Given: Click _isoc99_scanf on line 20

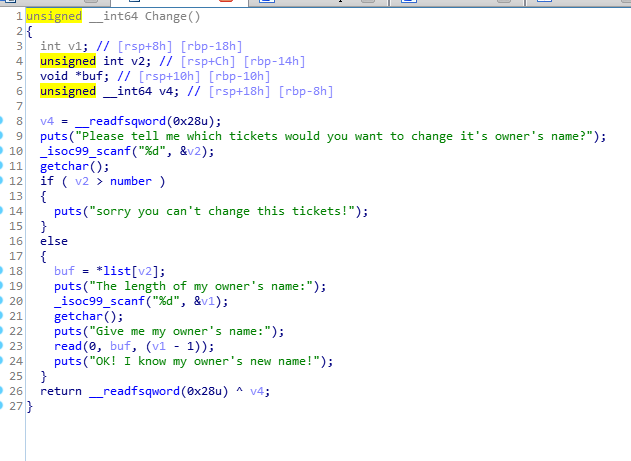Looking at the screenshot, I should 99,301.
